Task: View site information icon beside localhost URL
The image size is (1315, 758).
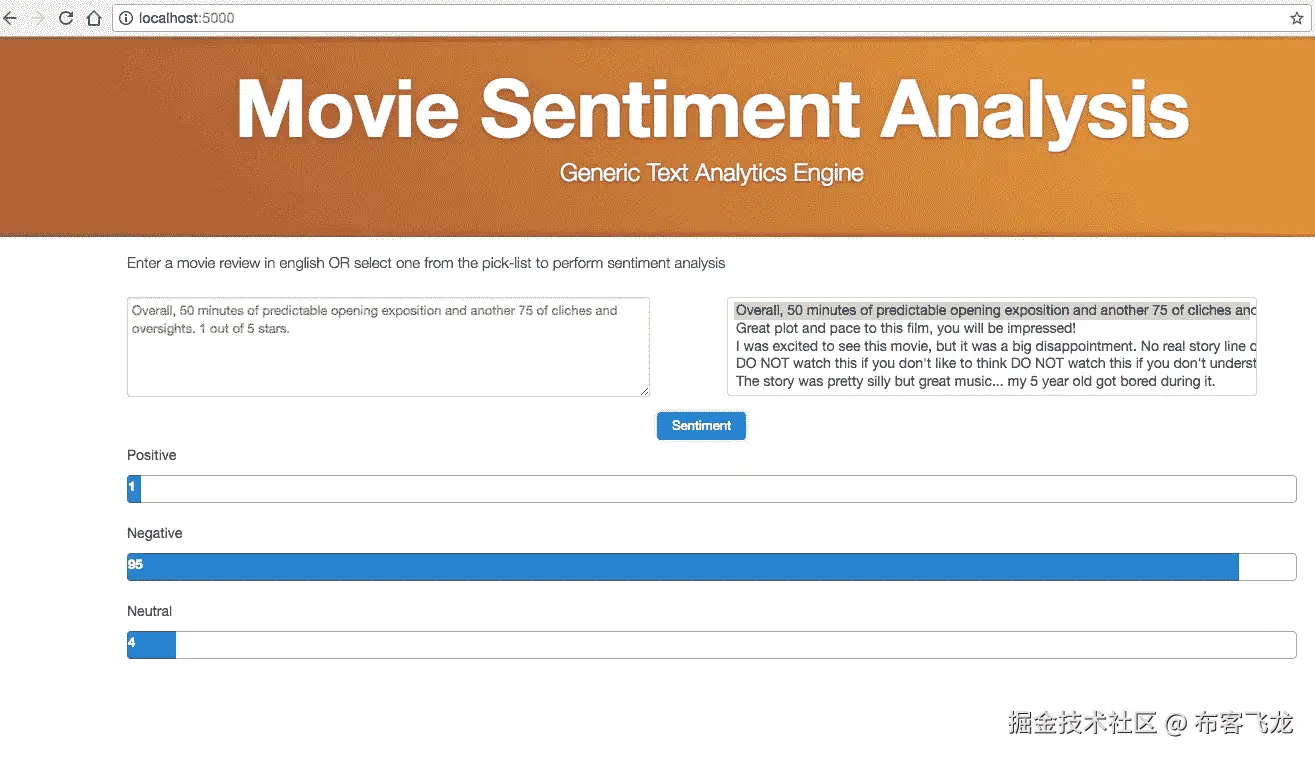Action: (126, 18)
